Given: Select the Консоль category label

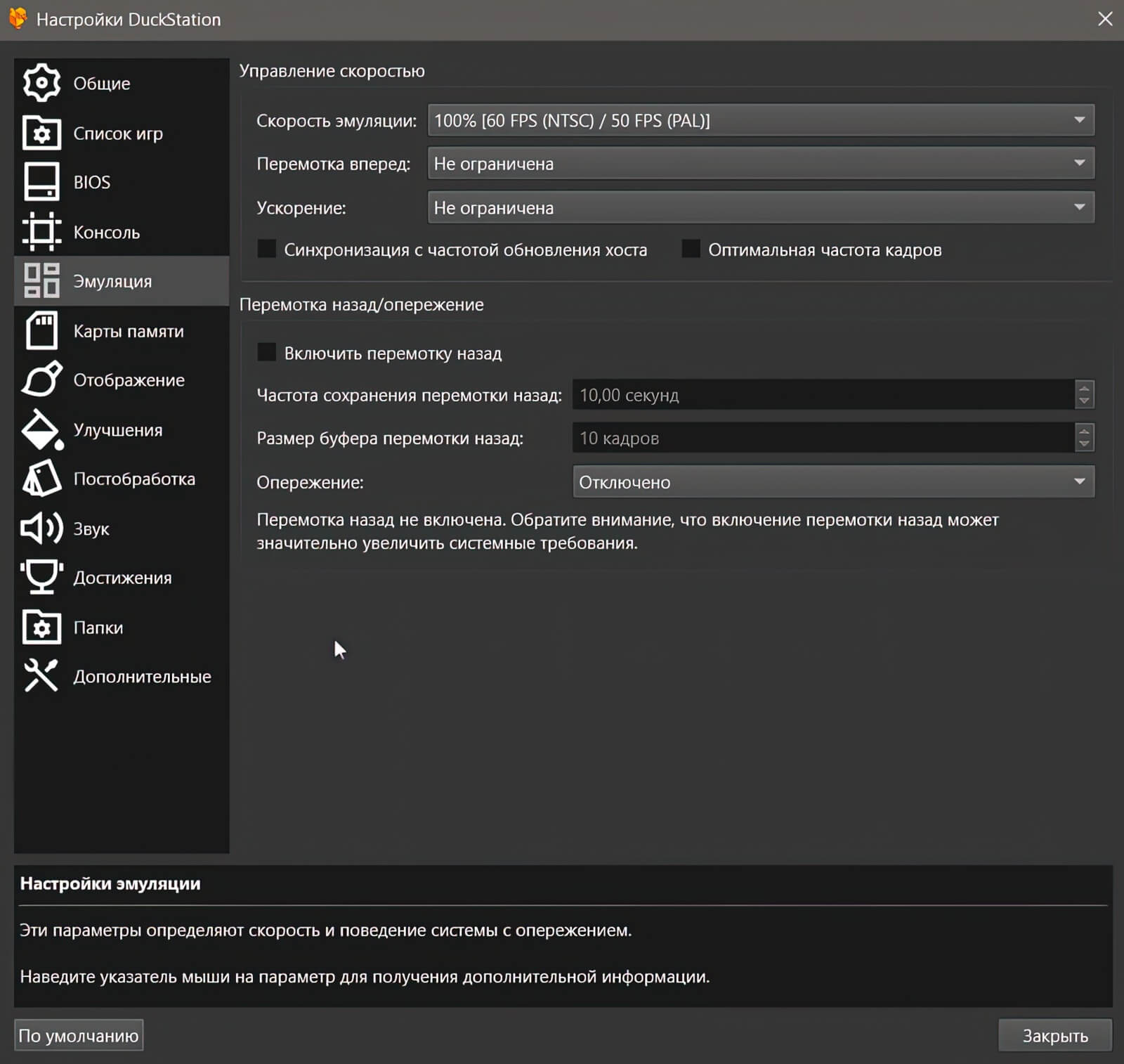Looking at the screenshot, I should pyautogui.click(x=107, y=233).
